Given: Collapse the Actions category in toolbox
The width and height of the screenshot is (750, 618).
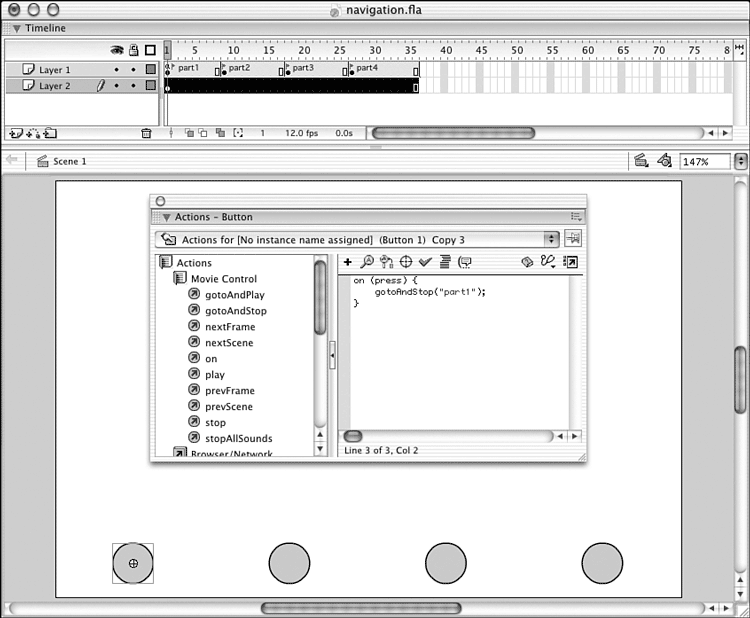Looking at the screenshot, I should [x=166, y=262].
